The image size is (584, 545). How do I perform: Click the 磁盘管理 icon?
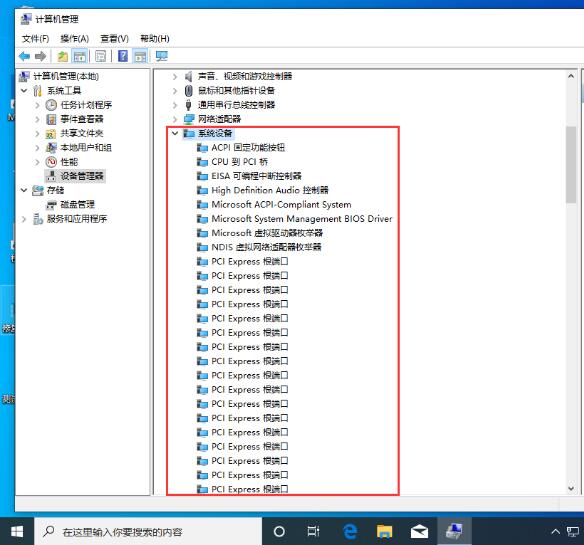[51, 205]
